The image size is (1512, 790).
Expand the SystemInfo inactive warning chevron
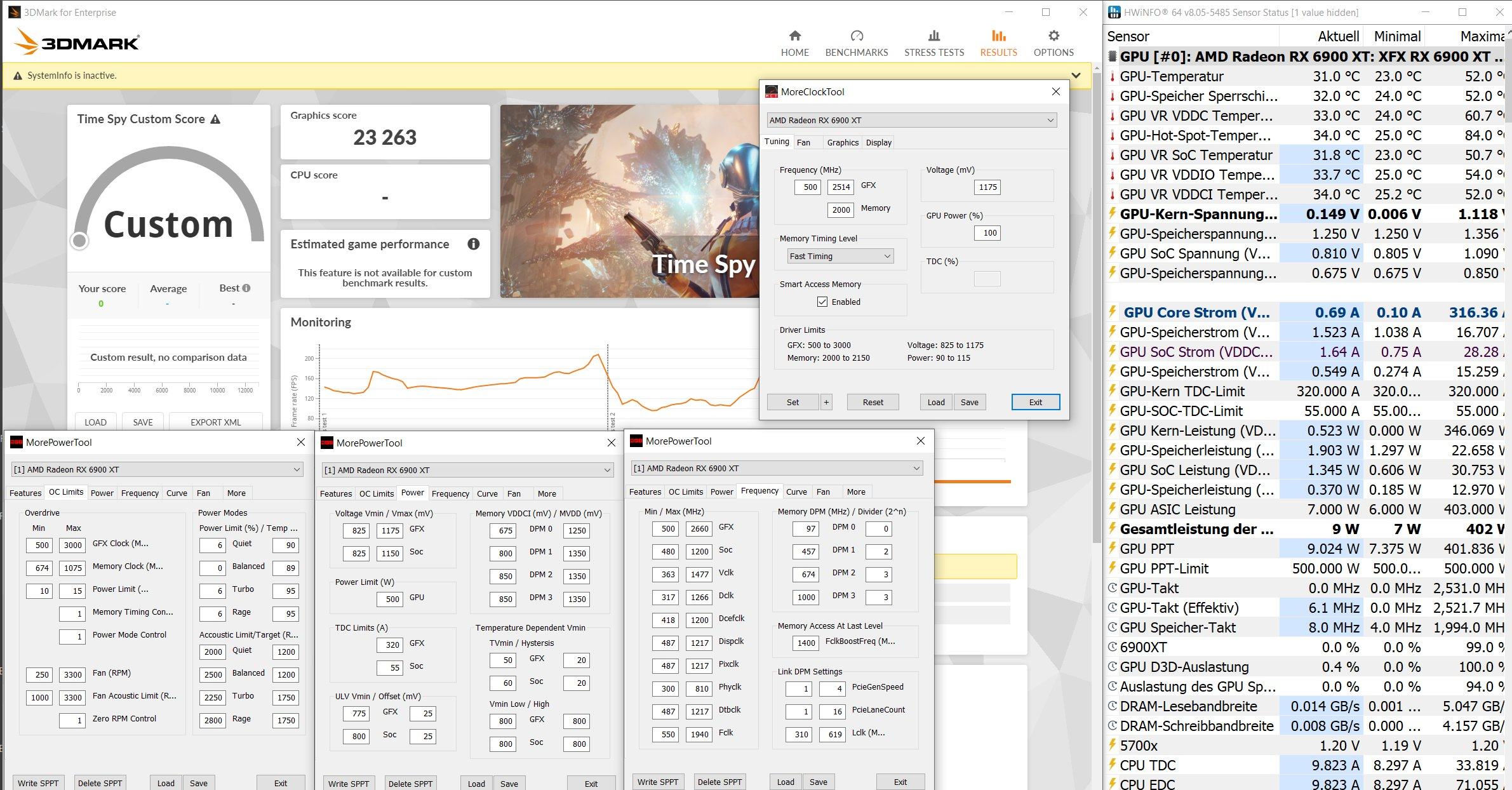1076,76
